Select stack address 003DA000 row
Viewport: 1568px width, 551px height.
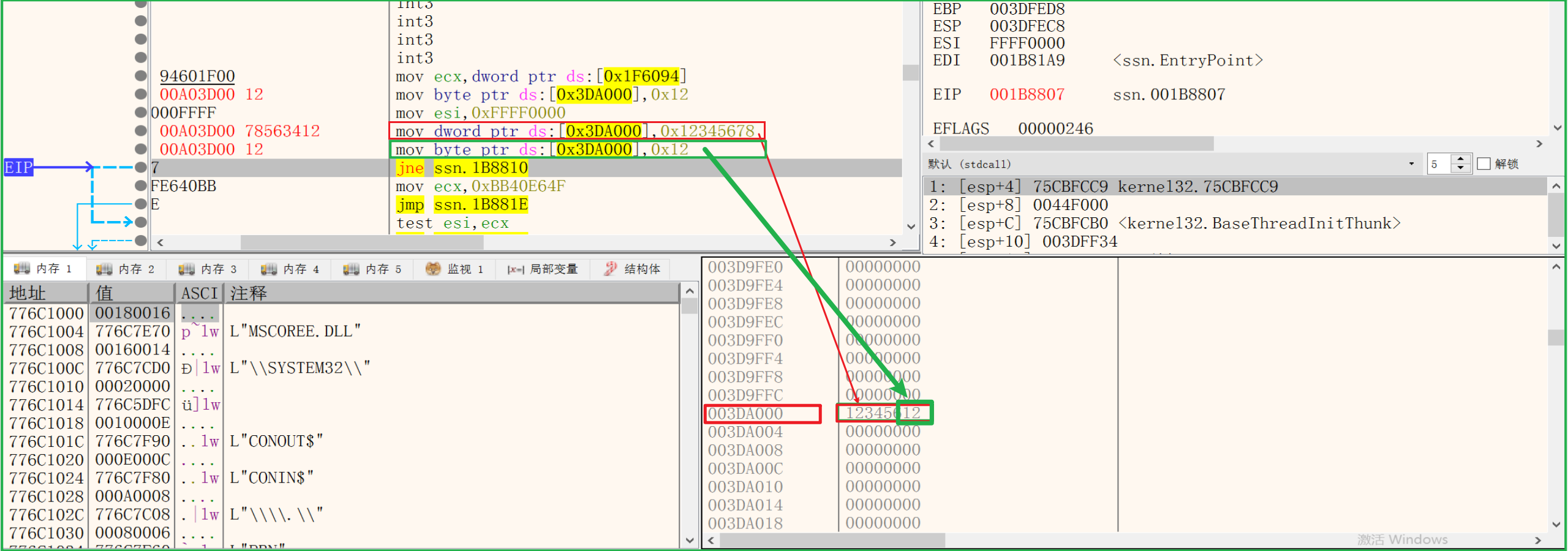coord(745,414)
